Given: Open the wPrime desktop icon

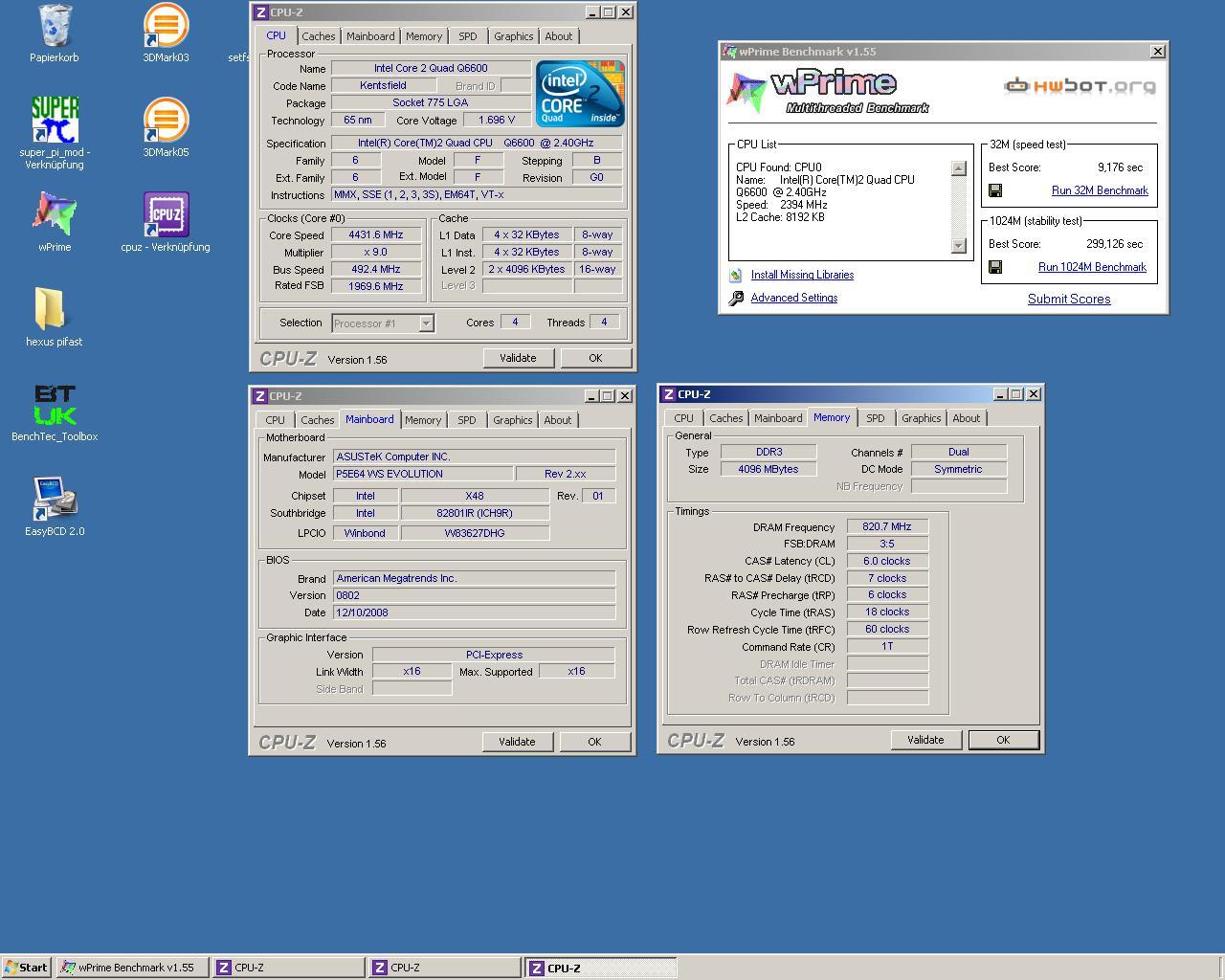Looking at the screenshot, I should click(55, 214).
